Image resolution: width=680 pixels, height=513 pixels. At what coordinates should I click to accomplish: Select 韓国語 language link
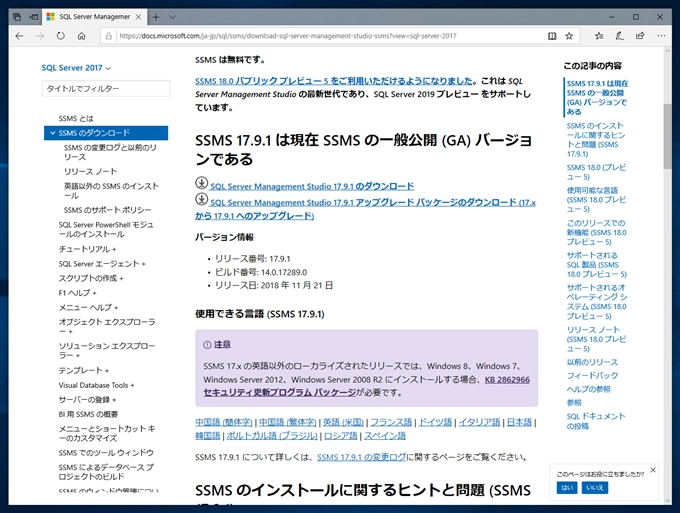[207, 435]
